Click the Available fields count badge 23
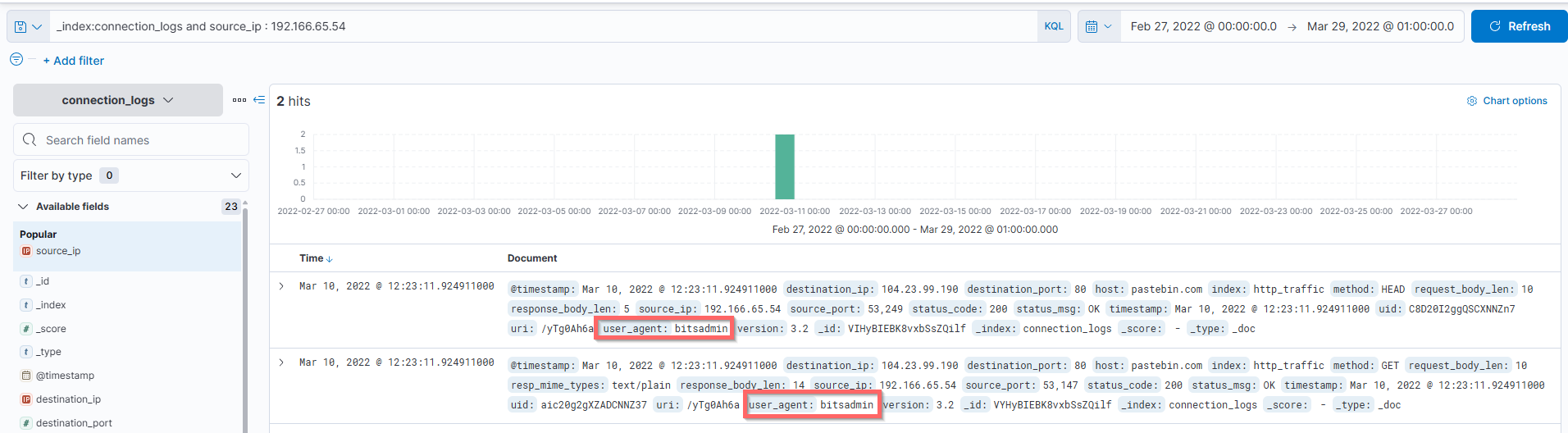Screen dimensions: 1568x433 231,207
